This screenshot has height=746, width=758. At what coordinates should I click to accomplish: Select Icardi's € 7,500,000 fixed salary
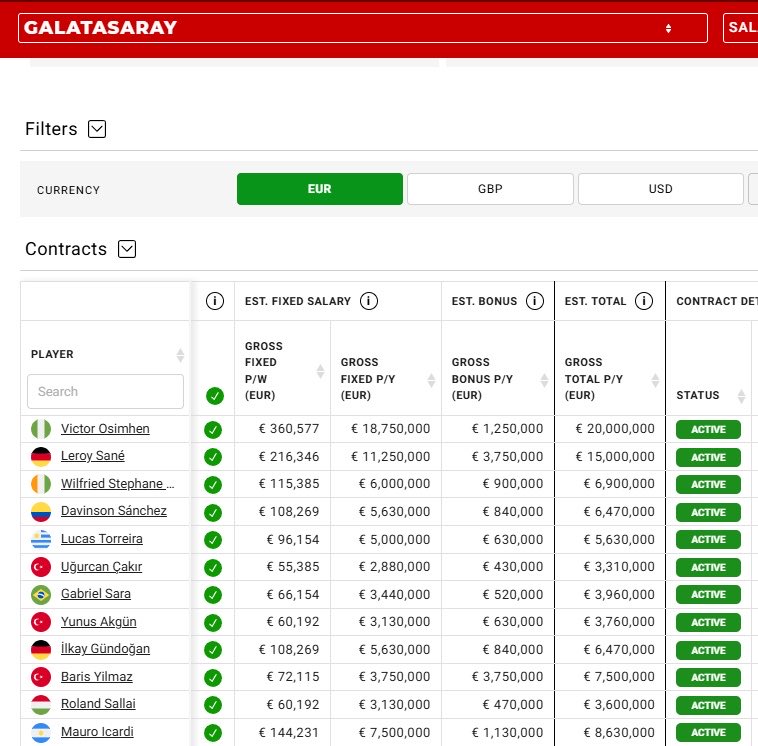pos(394,733)
